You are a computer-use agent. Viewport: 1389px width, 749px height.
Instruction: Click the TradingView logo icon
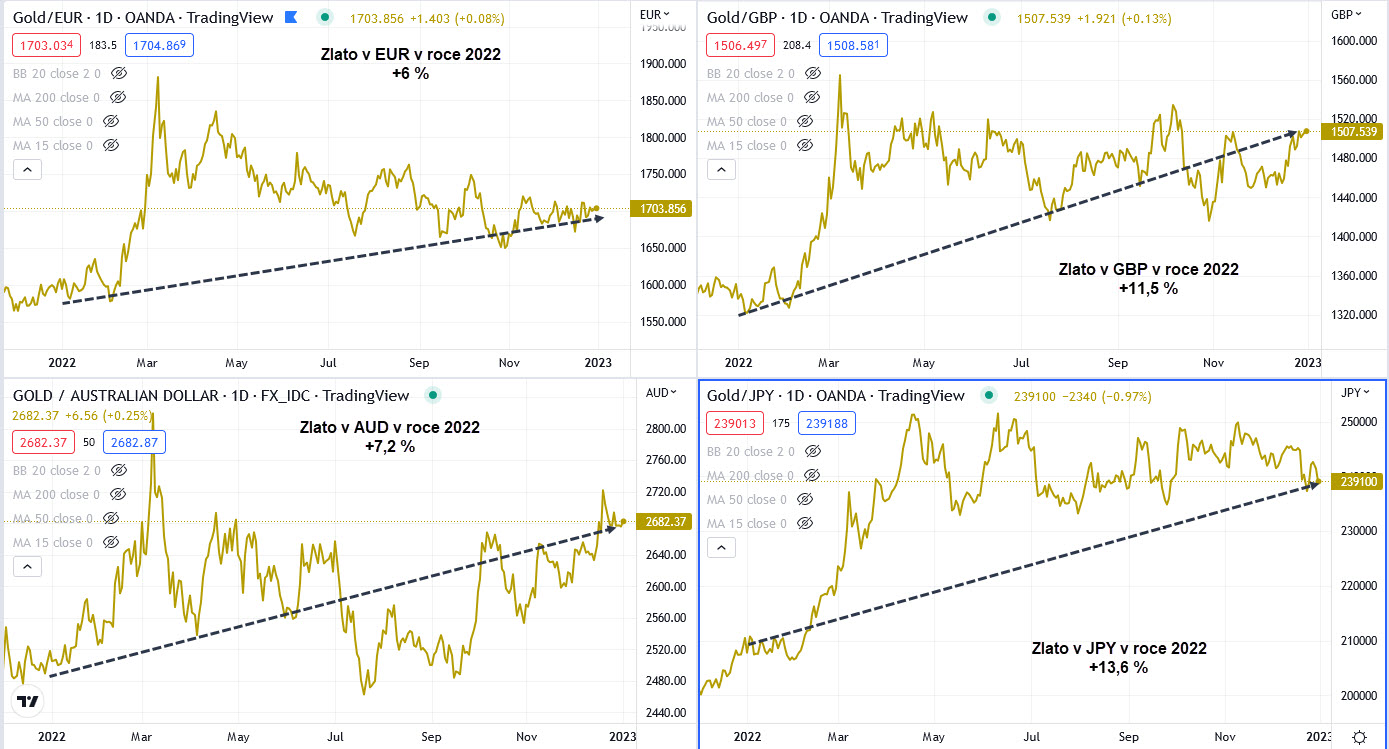click(29, 702)
